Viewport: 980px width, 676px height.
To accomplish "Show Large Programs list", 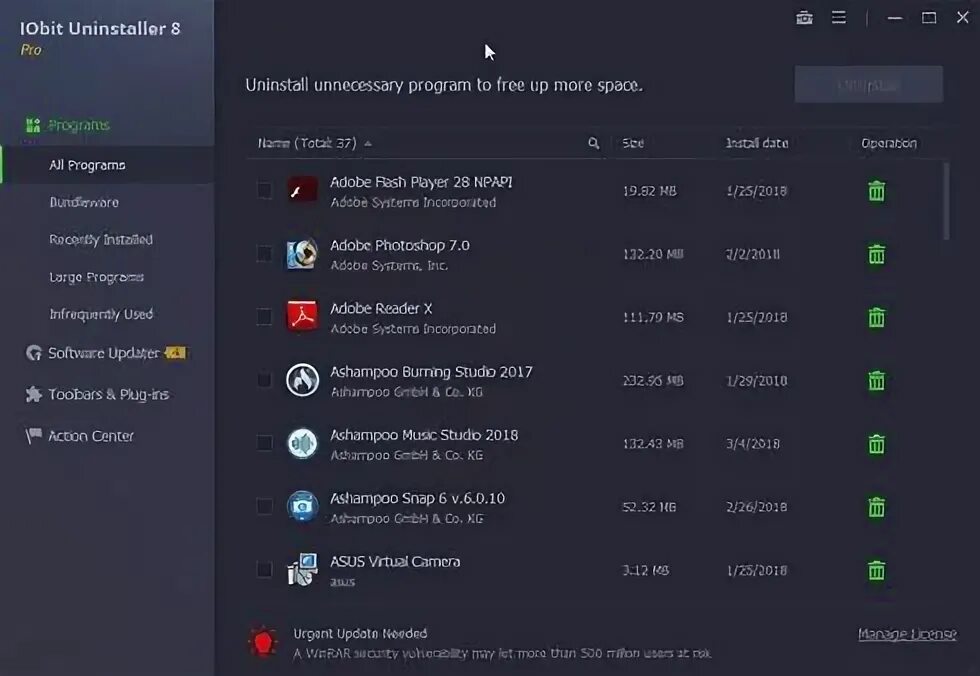I will pos(96,277).
